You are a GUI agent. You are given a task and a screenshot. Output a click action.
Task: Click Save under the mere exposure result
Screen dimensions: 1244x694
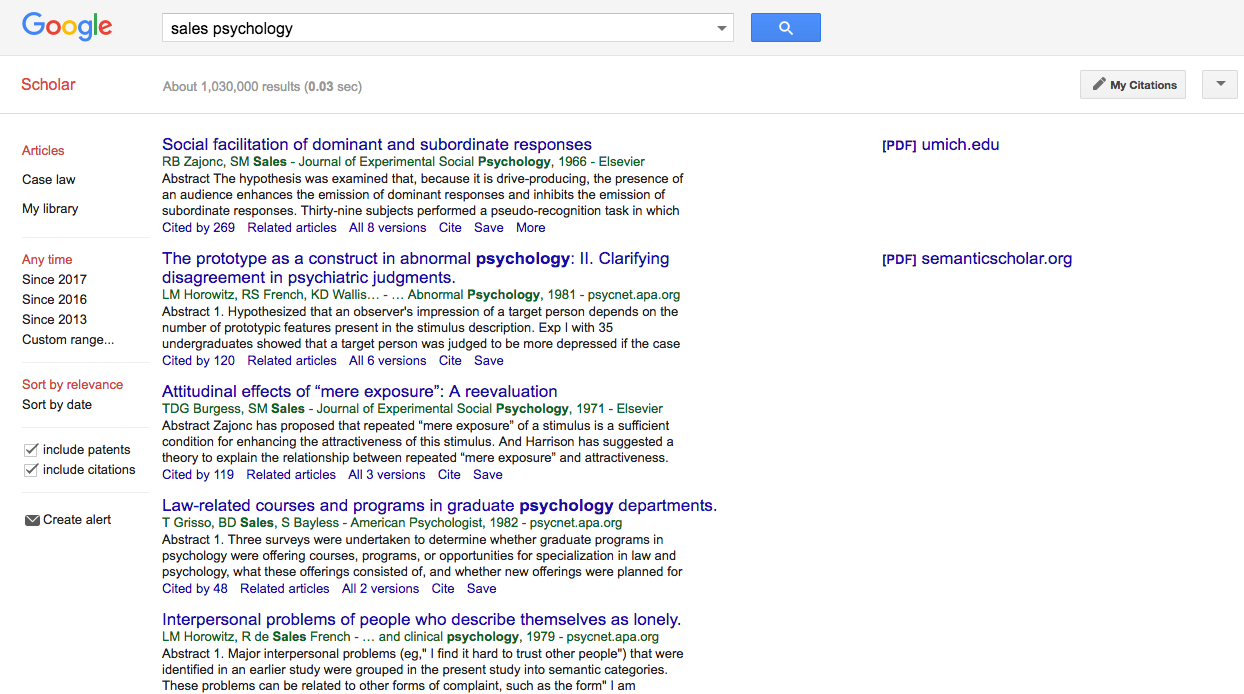488,475
